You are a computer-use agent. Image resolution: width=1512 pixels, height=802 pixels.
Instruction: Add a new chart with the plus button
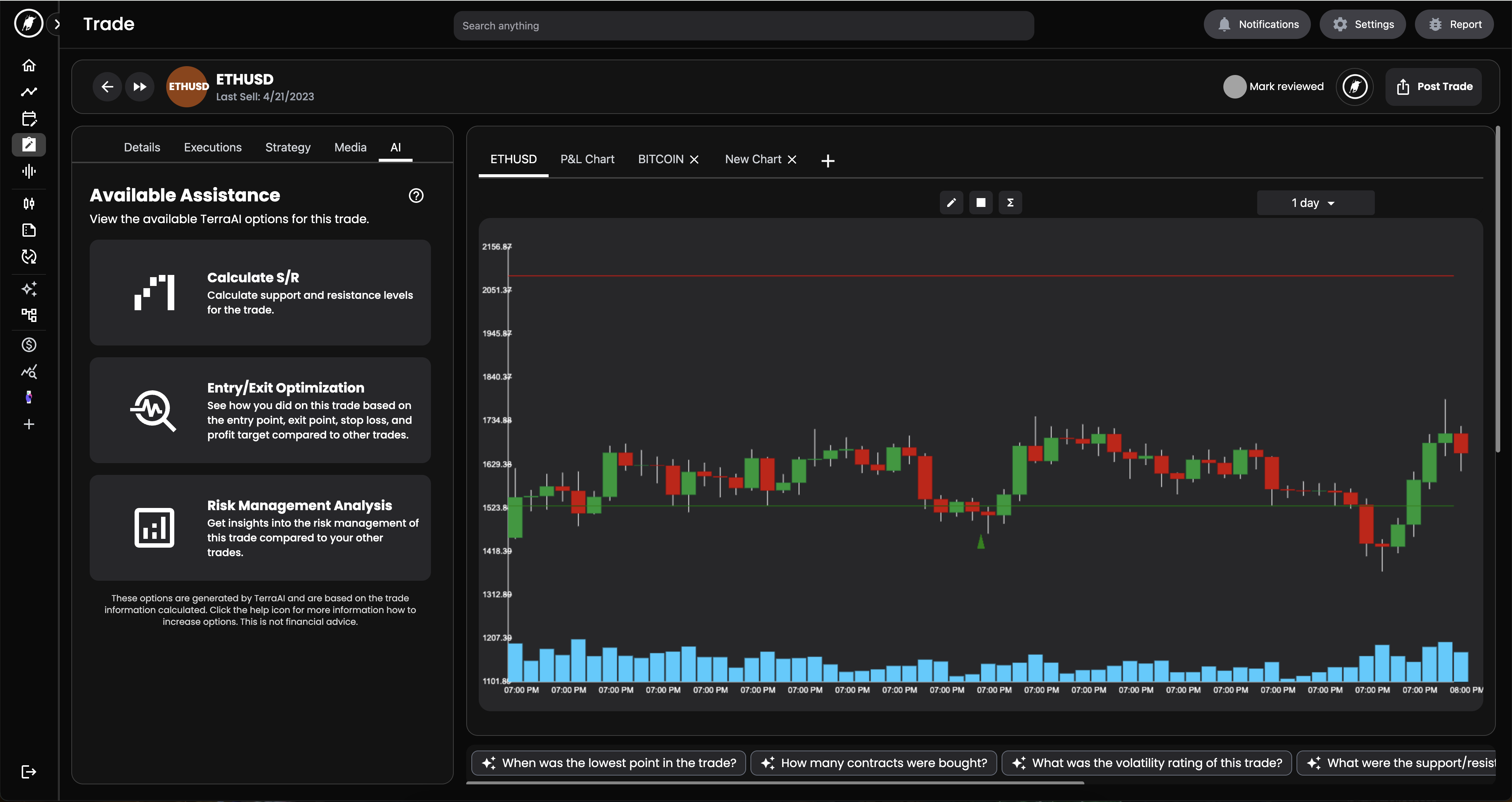point(828,160)
